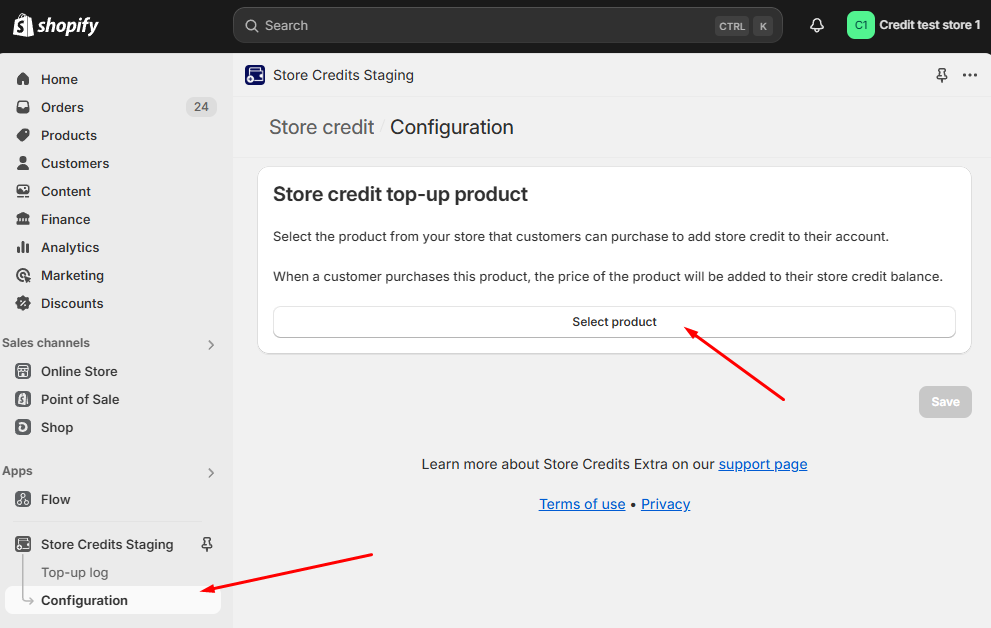
Task: Pin the app using the header pin icon
Action: (942, 75)
